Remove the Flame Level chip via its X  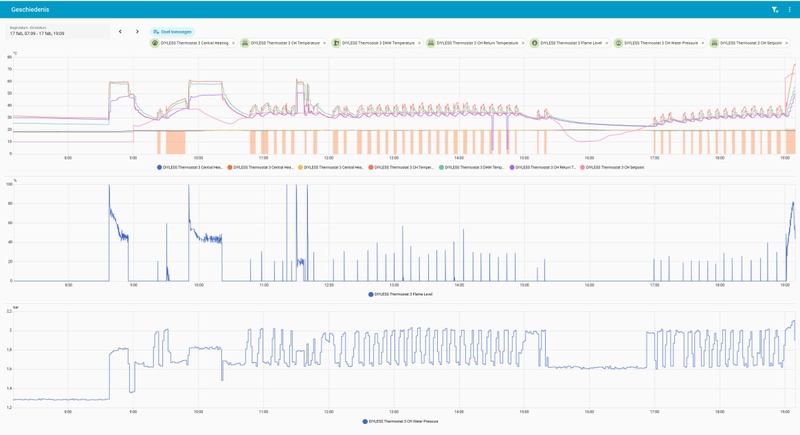607,43
